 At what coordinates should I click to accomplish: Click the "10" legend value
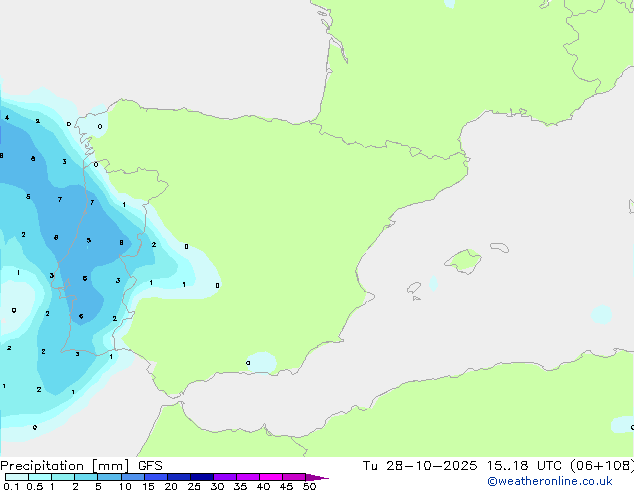click(x=125, y=486)
